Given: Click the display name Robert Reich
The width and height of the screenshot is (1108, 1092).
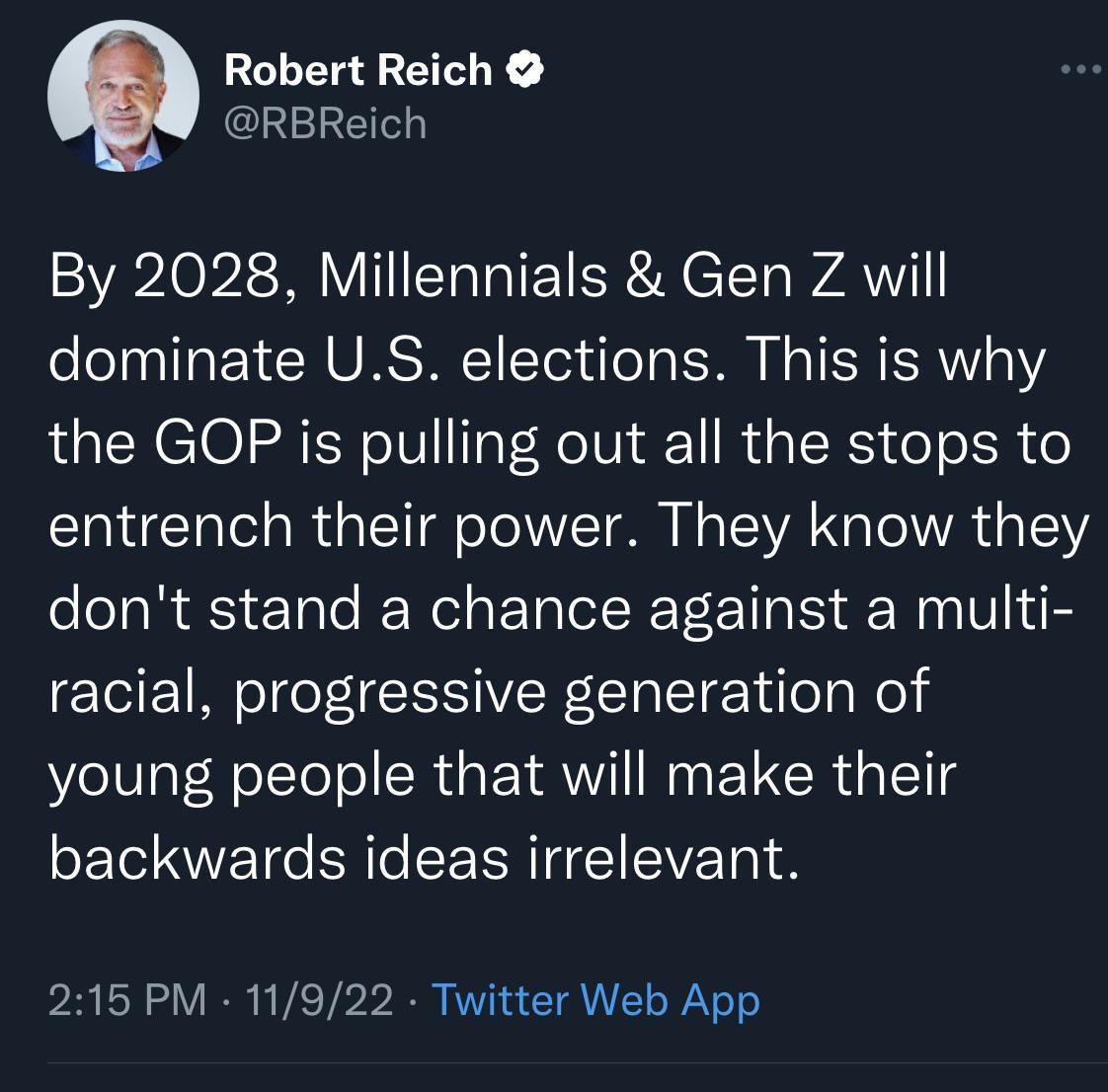Looking at the screenshot, I should coord(356,68).
